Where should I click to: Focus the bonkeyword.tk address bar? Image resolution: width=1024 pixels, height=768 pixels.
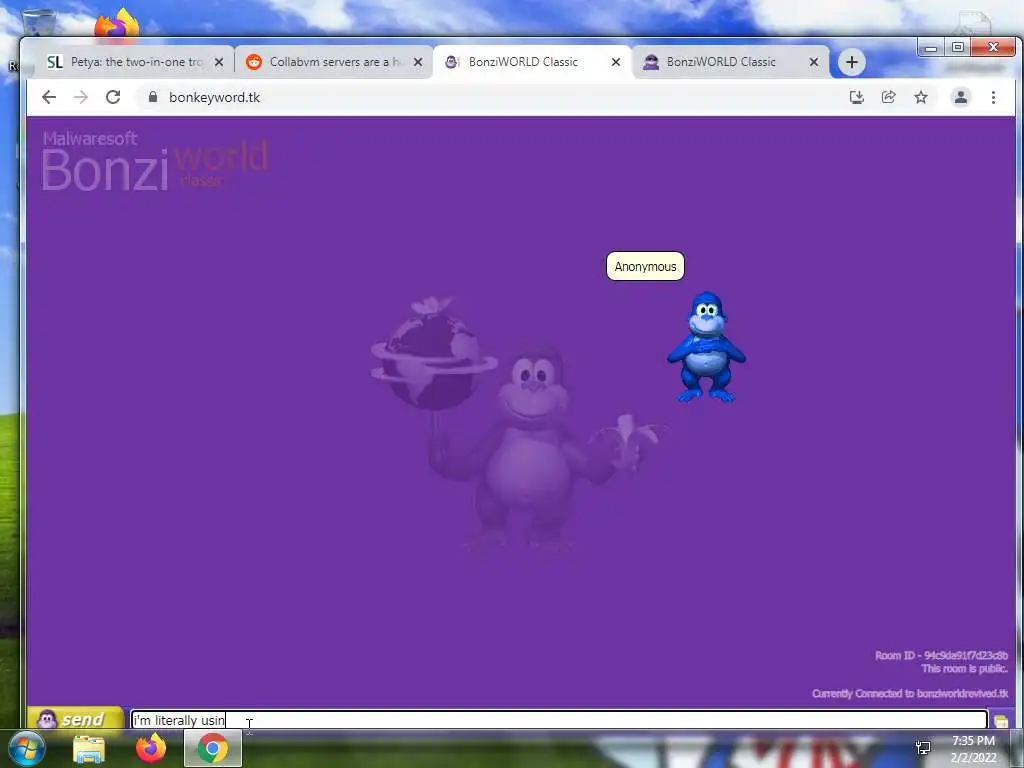(490, 97)
